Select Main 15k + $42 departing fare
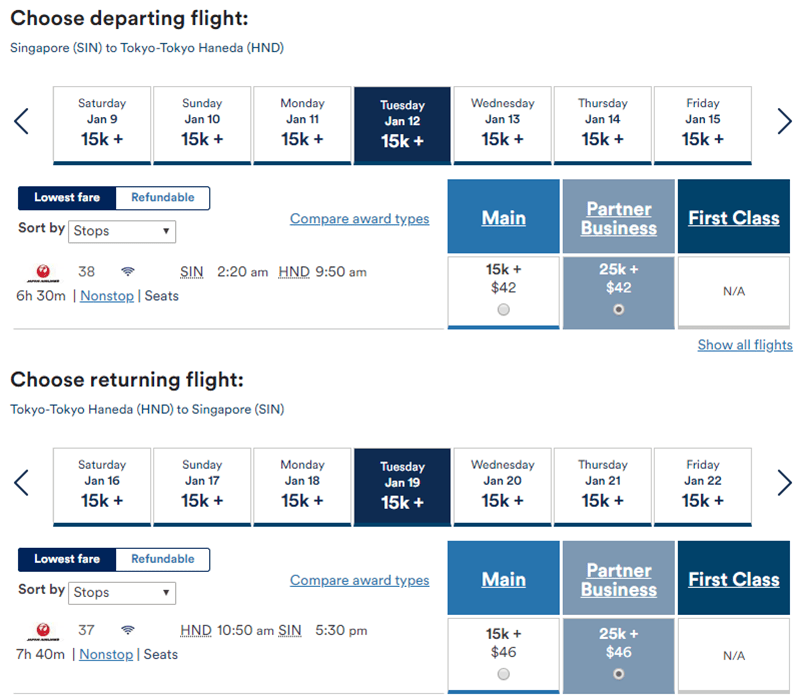 pyautogui.click(x=503, y=310)
